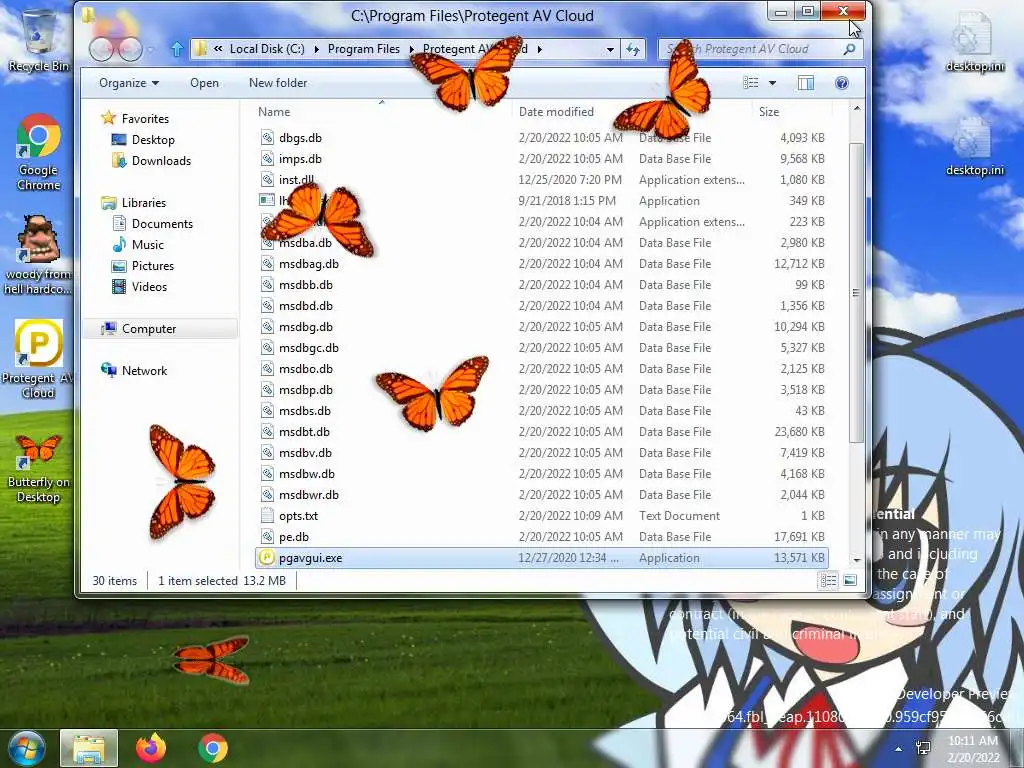Select Network in navigation pane

tap(135, 370)
